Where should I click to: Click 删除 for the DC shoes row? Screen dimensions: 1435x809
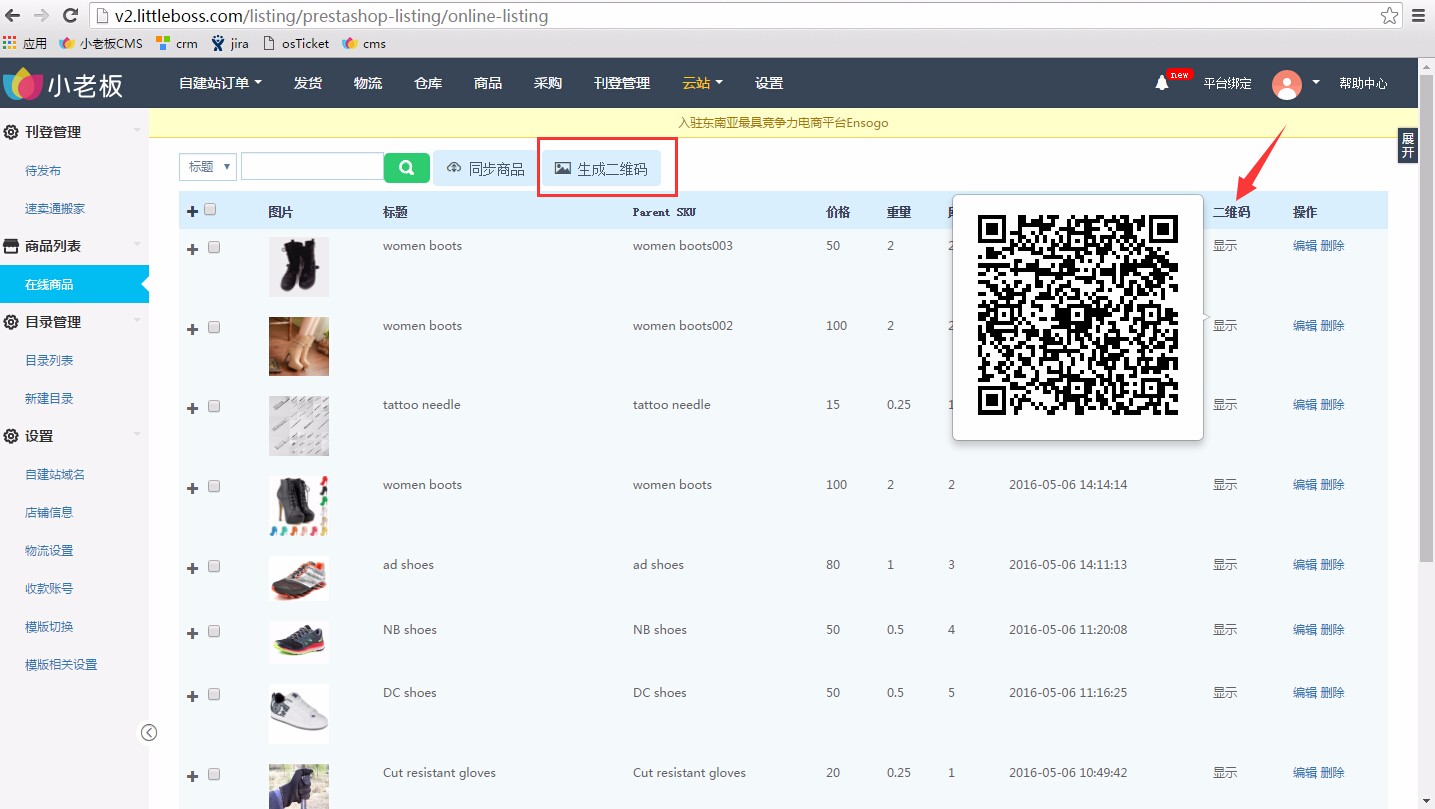pos(1332,693)
